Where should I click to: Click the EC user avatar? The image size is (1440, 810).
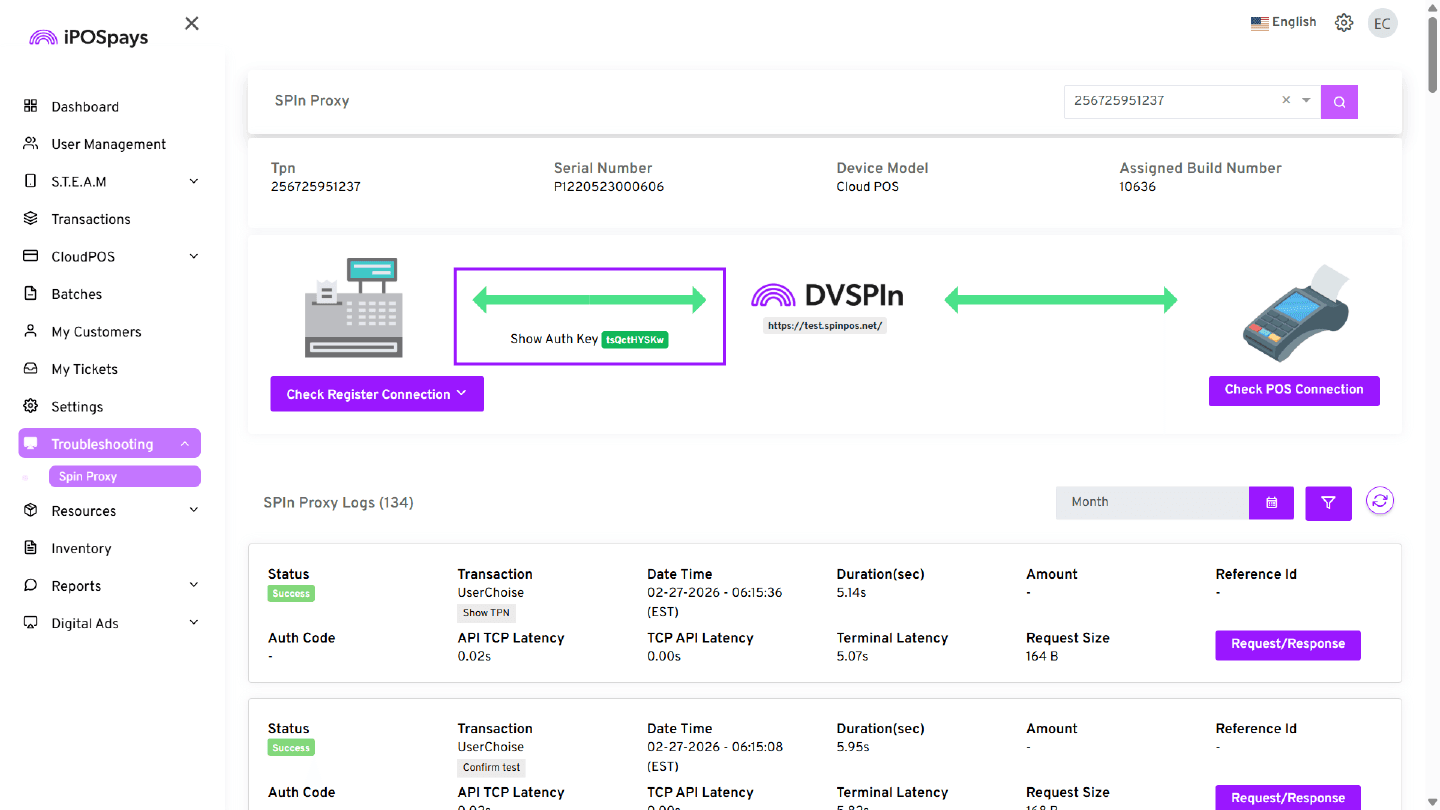click(1383, 24)
